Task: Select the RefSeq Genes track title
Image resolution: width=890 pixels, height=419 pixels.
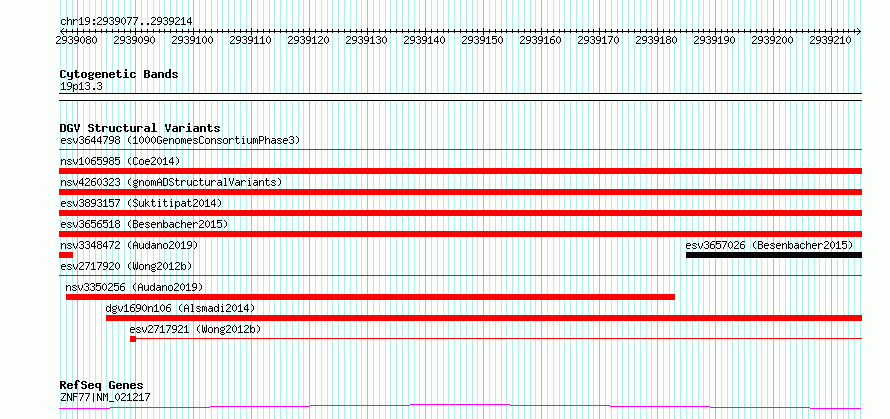Action: coord(102,386)
